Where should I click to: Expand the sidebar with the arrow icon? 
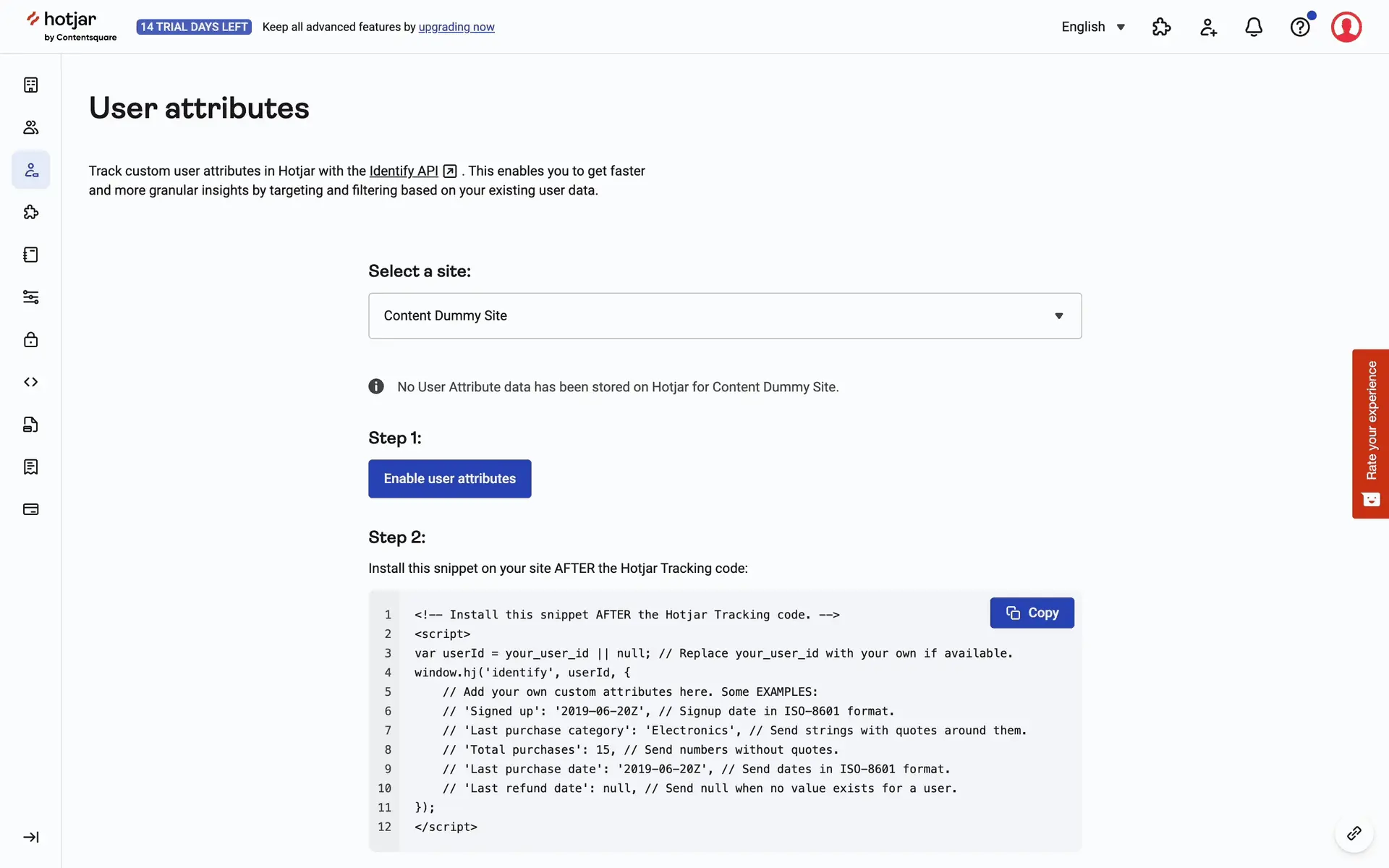30,837
